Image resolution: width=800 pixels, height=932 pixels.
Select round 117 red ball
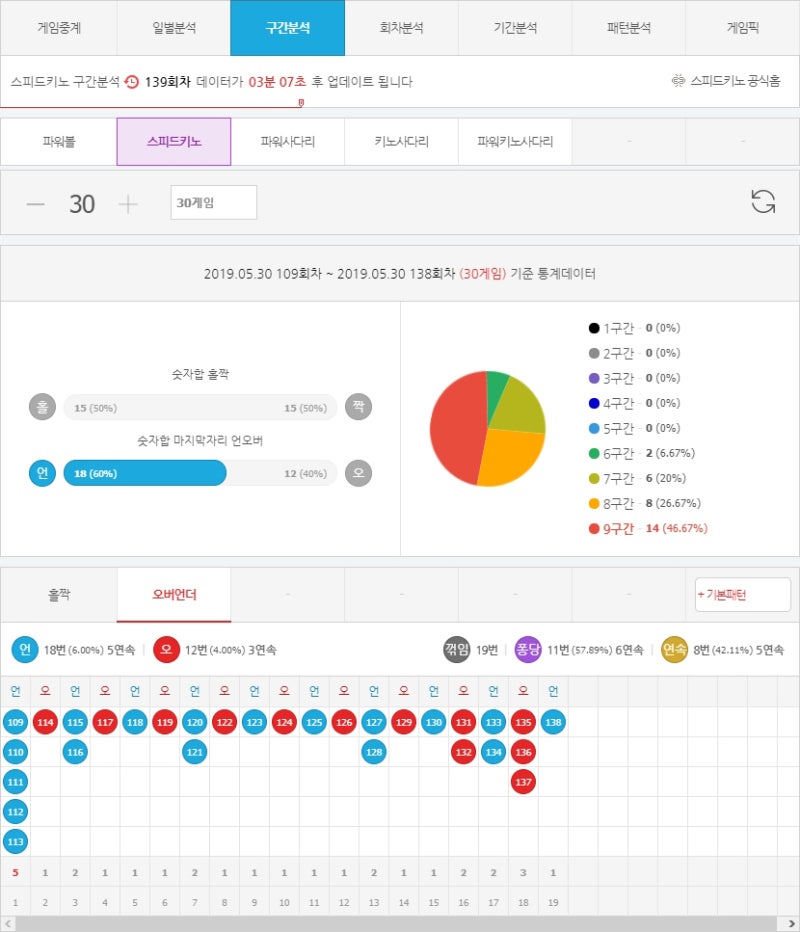[x=105, y=722]
